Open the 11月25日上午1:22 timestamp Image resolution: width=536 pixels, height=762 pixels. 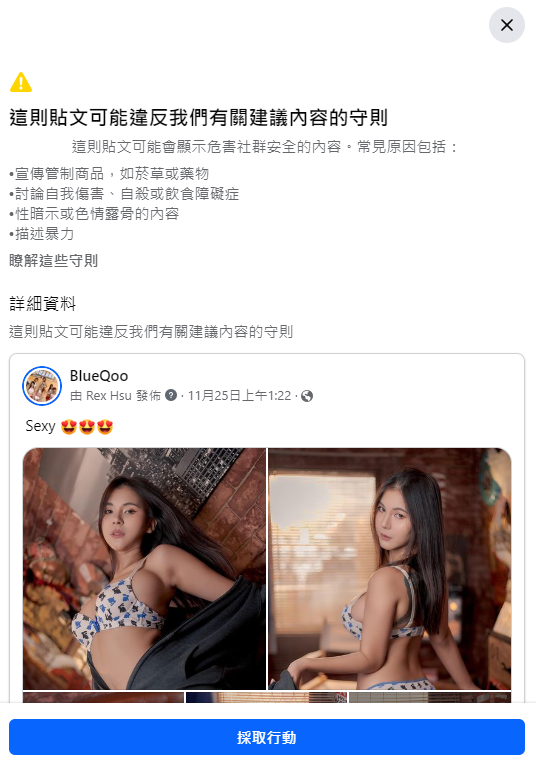click(x=239, y=396)
